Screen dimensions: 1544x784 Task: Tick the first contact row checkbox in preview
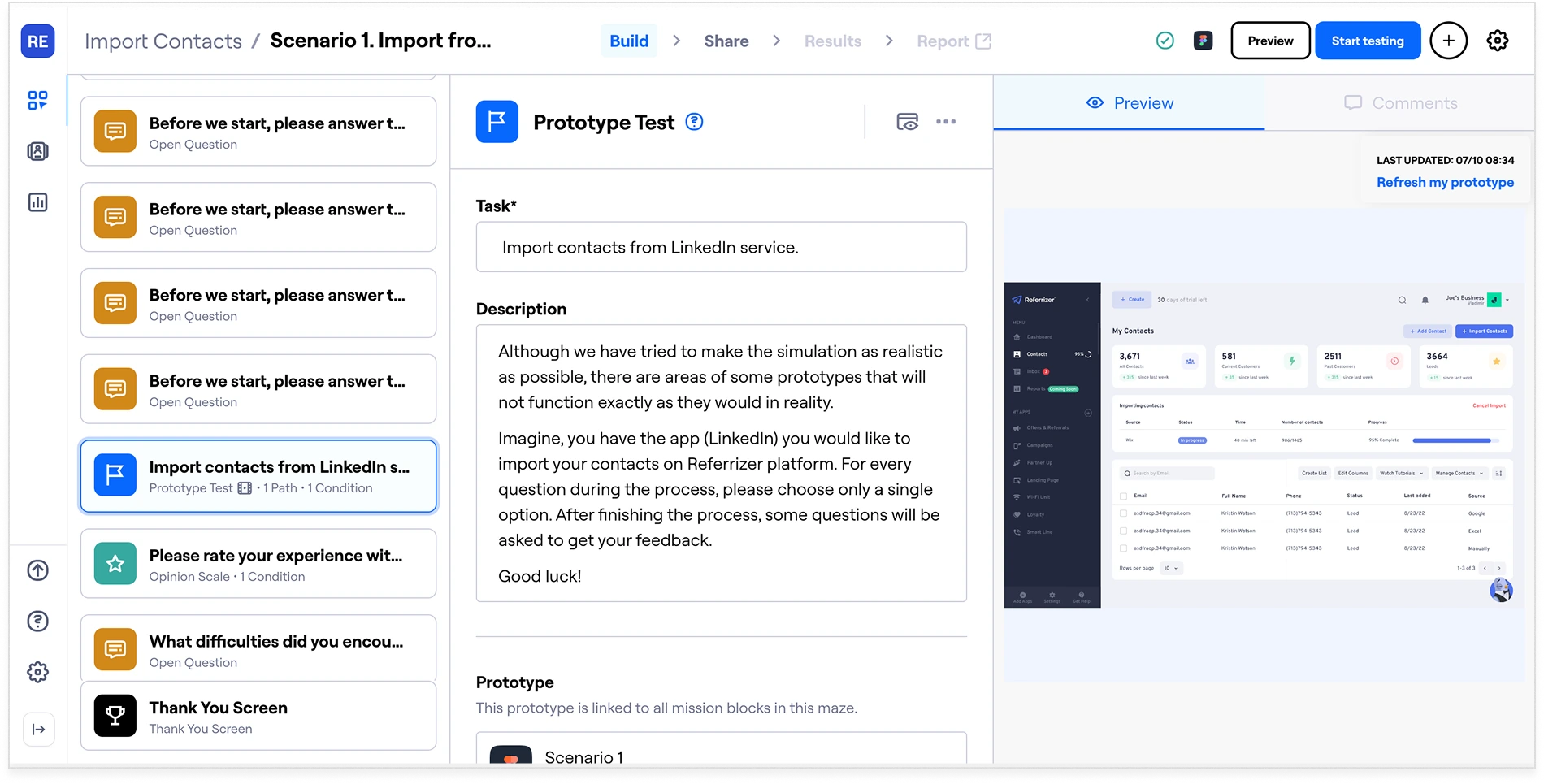click(1123, 513)
